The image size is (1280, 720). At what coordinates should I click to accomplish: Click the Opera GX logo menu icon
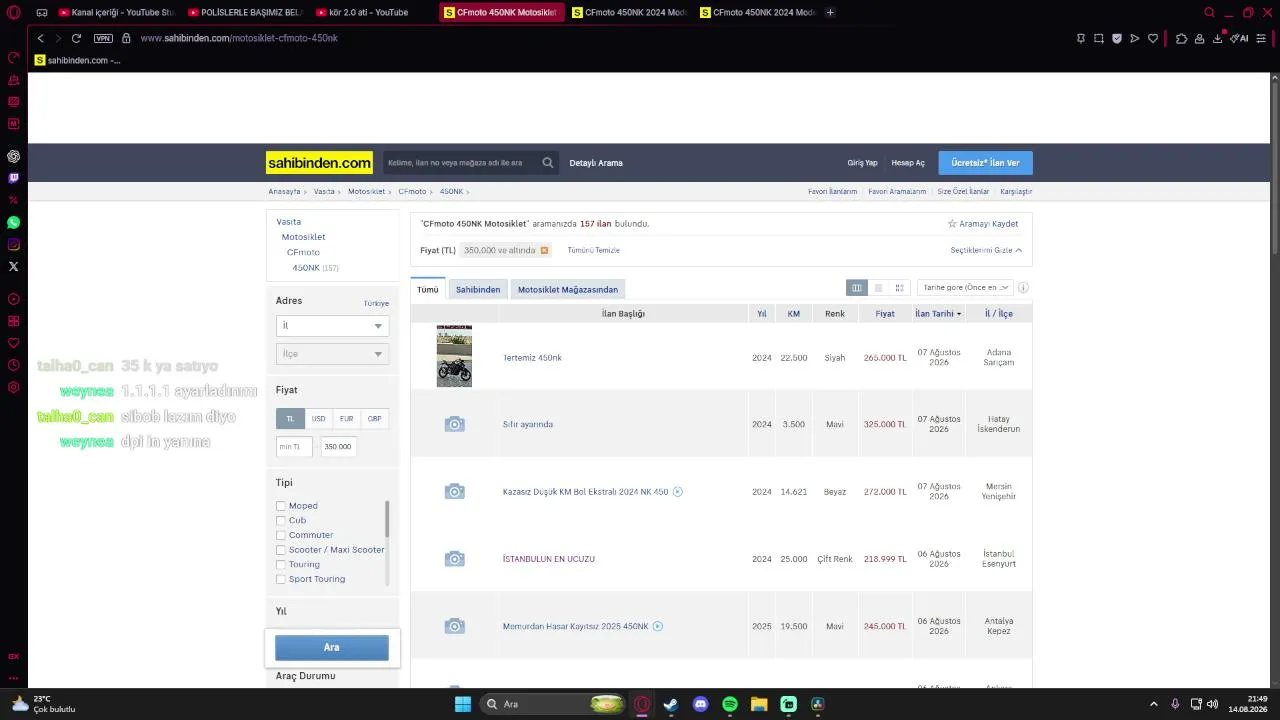[13, 13]
